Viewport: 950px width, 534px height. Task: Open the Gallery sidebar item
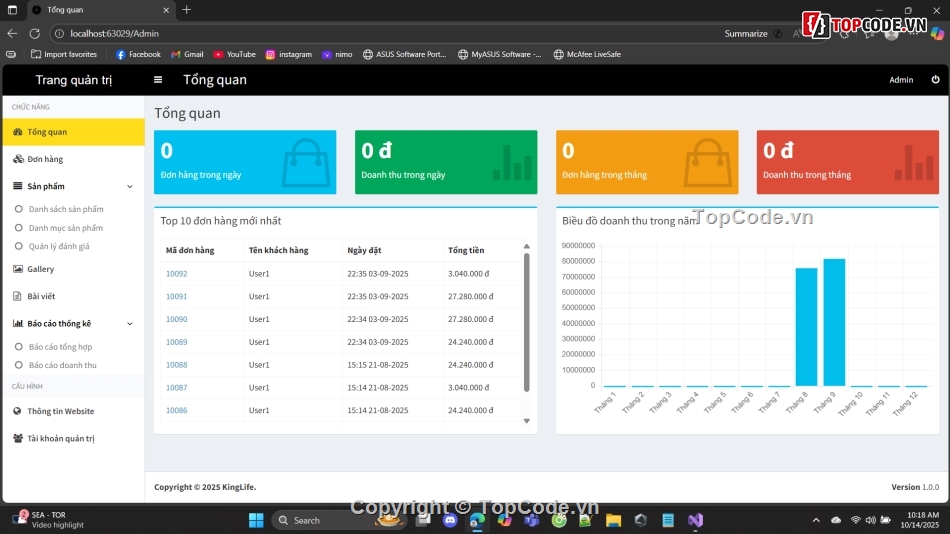point(40,269)
